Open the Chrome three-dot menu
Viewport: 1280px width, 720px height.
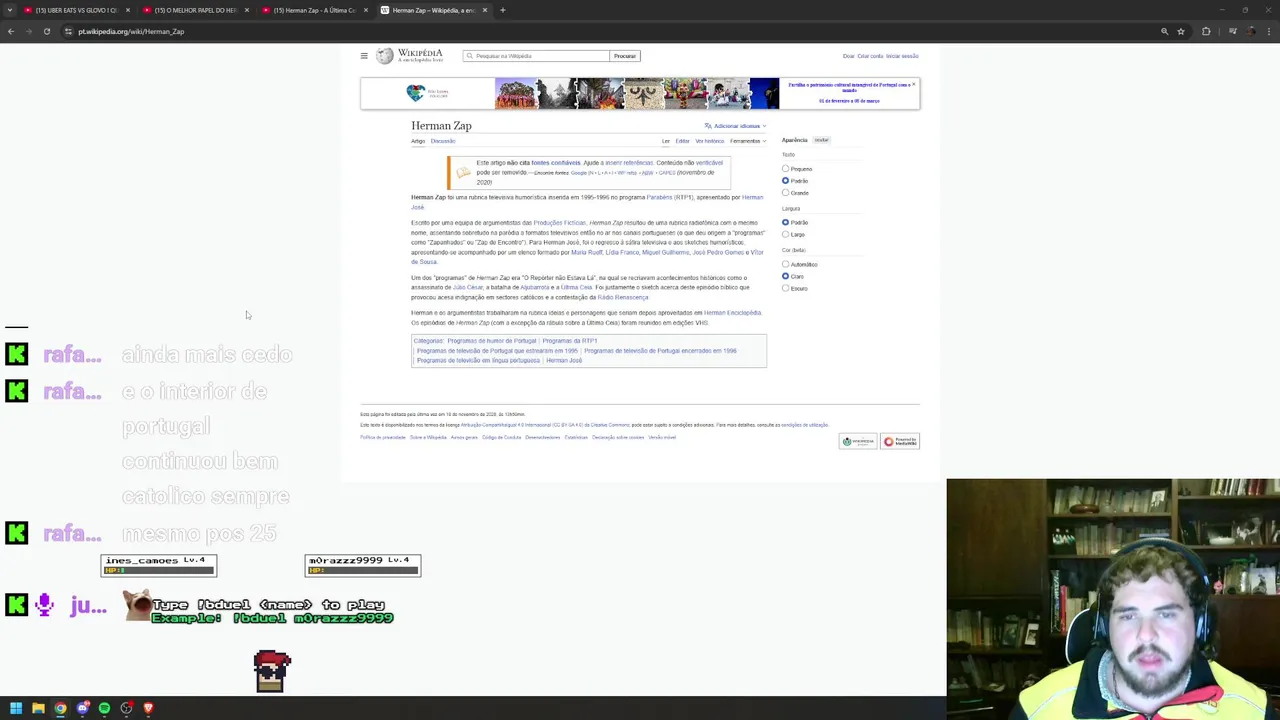[x=1268, y=31]
